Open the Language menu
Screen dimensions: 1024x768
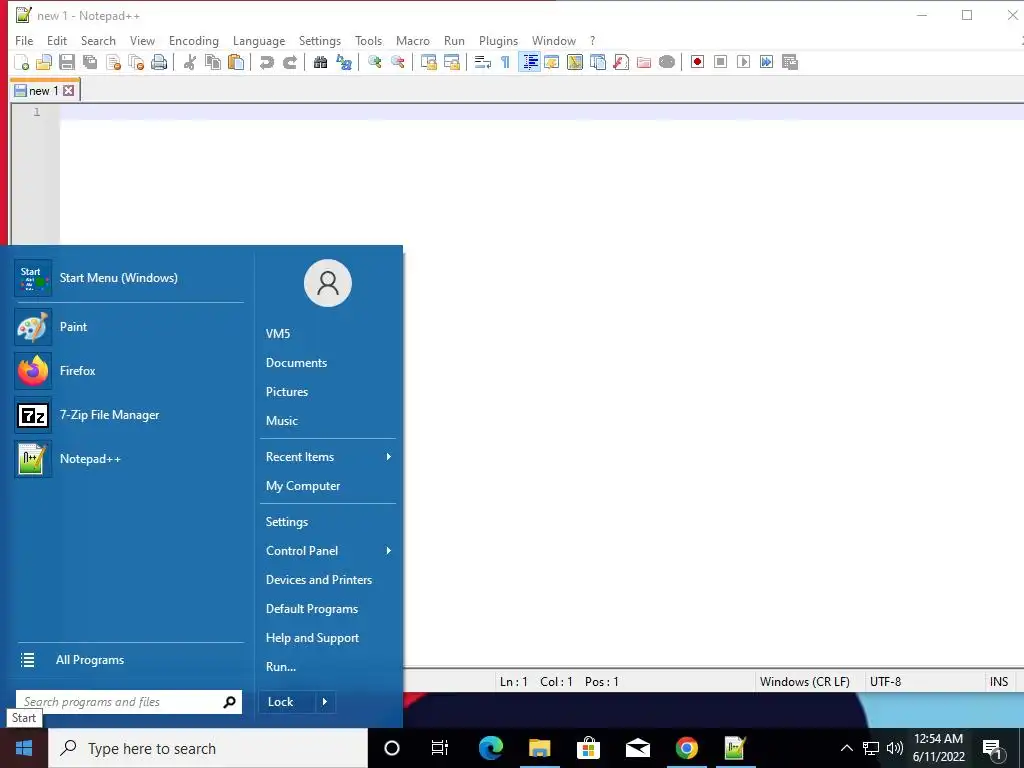tap(259, 40)
